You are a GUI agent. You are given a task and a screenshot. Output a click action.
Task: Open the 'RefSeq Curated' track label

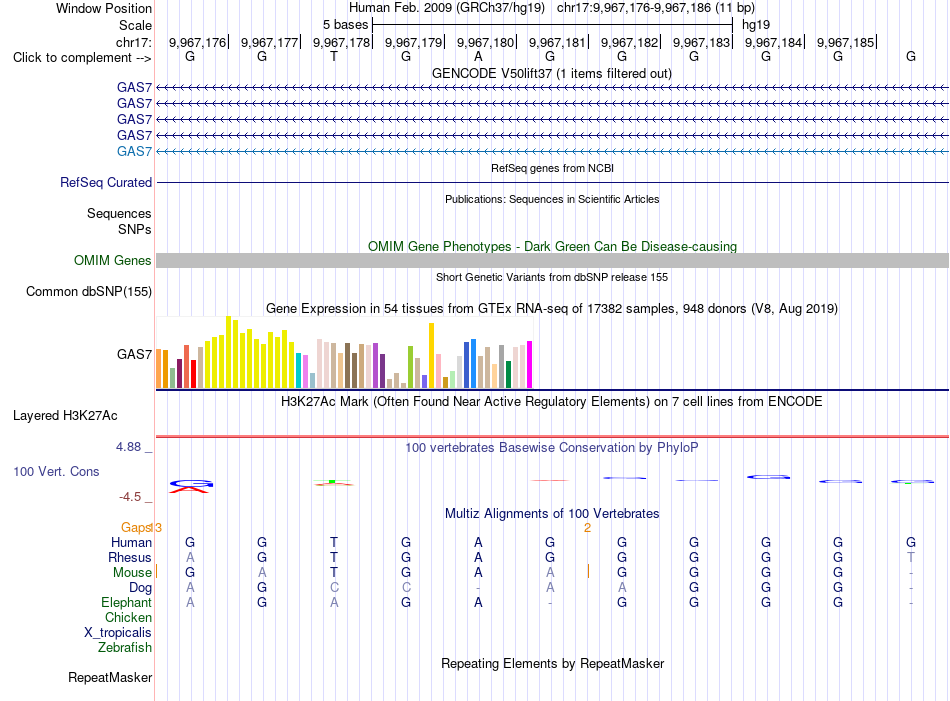coord(105,182)
